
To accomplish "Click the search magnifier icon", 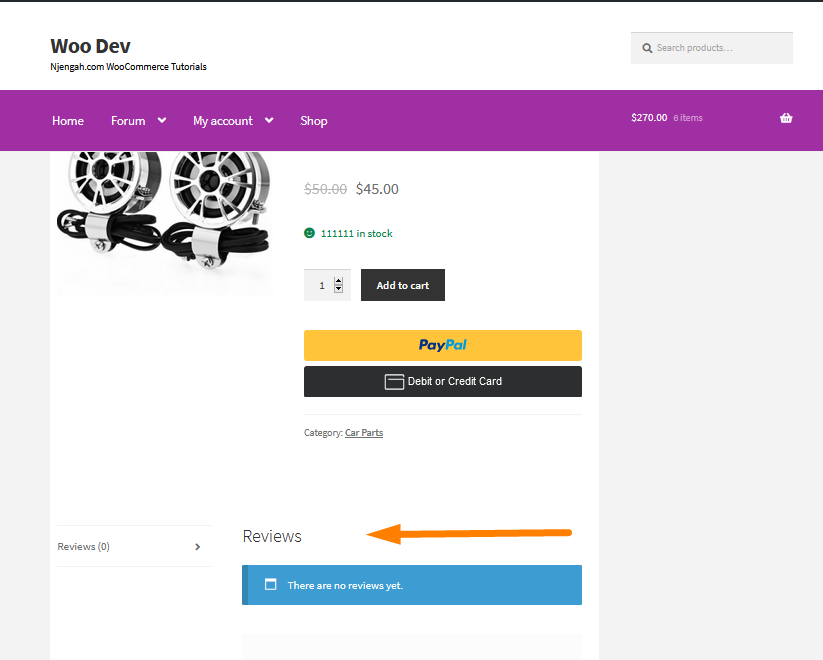I will tap(647, 48).
